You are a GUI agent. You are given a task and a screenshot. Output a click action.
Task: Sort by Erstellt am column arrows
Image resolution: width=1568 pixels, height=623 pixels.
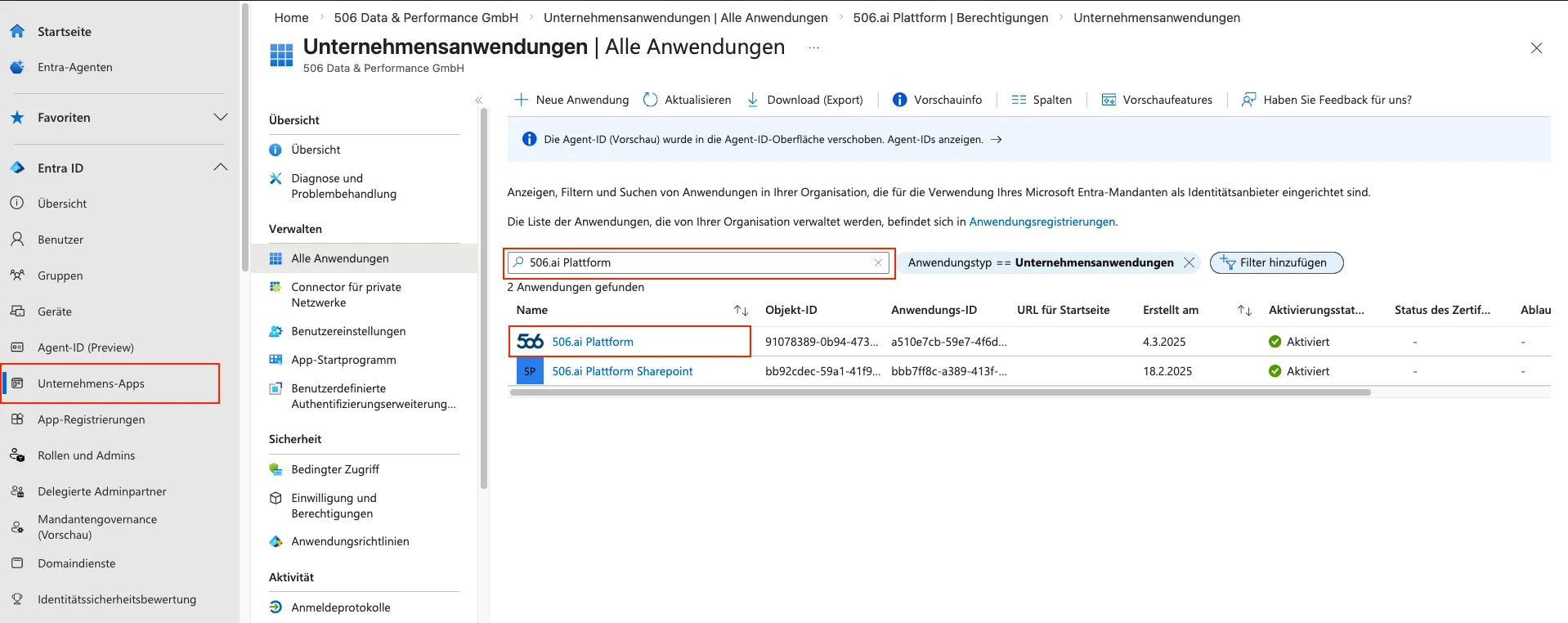click(x=1244, y=310)
